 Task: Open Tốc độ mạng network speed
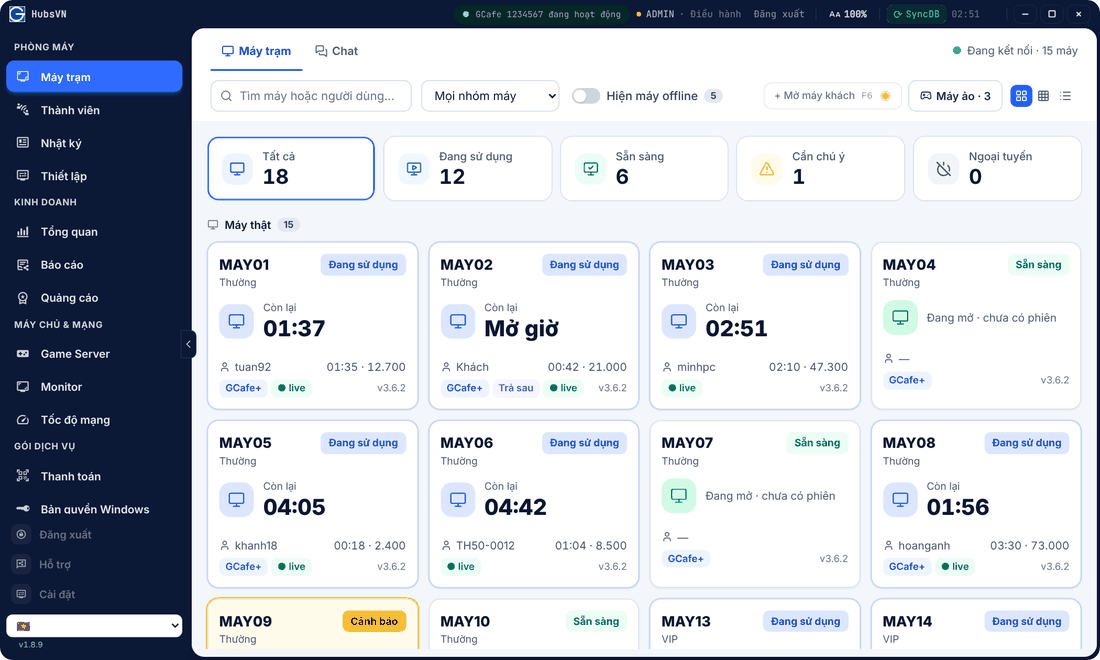(x=94, y=419)
